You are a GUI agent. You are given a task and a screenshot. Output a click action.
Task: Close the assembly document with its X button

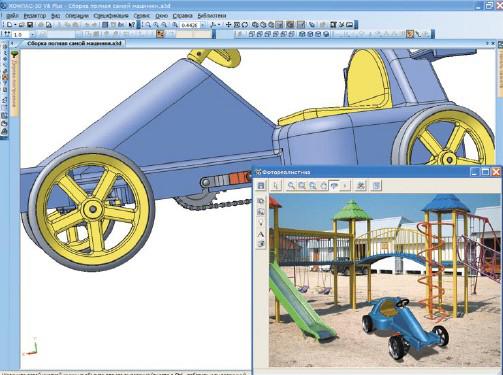click(493, 43)
